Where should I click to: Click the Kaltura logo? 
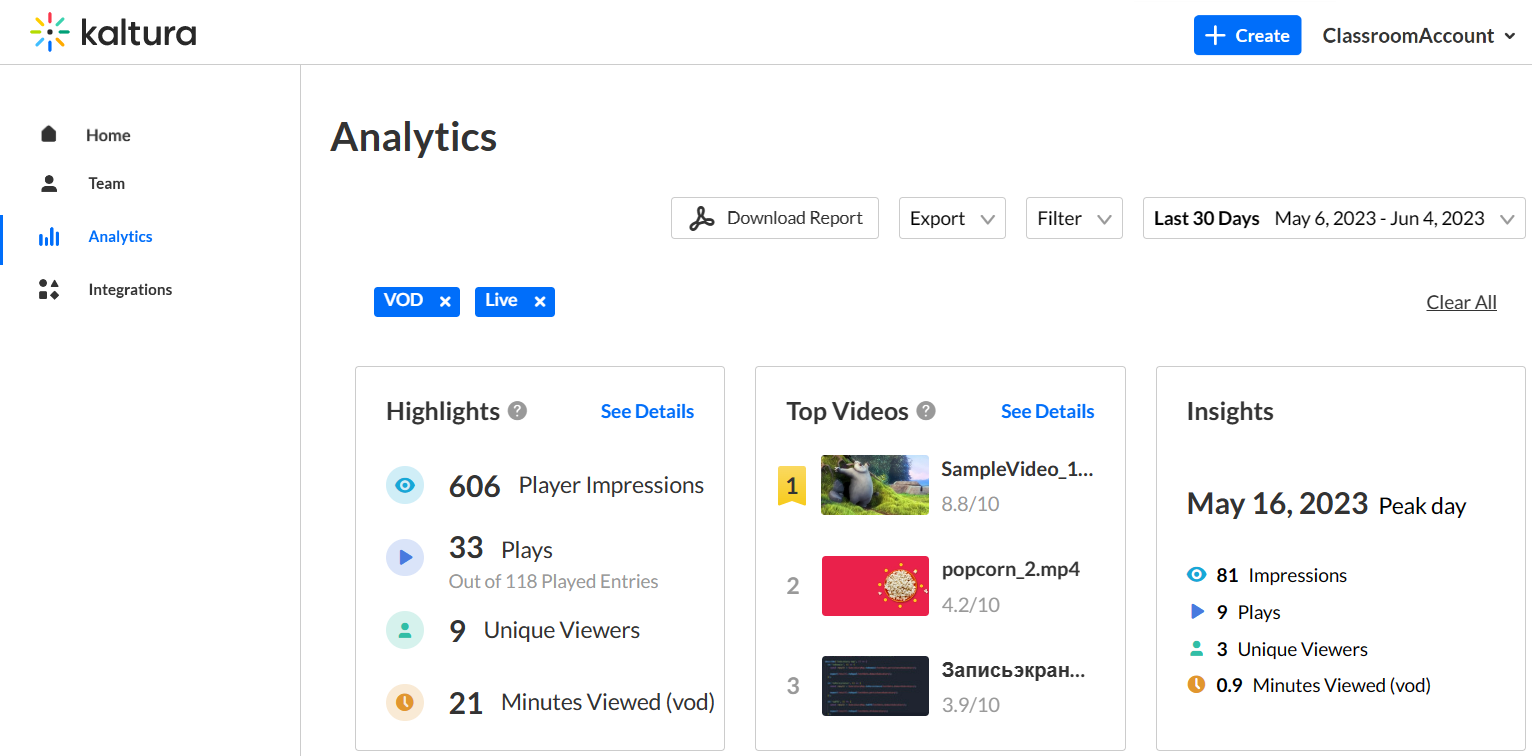(113, 33)
